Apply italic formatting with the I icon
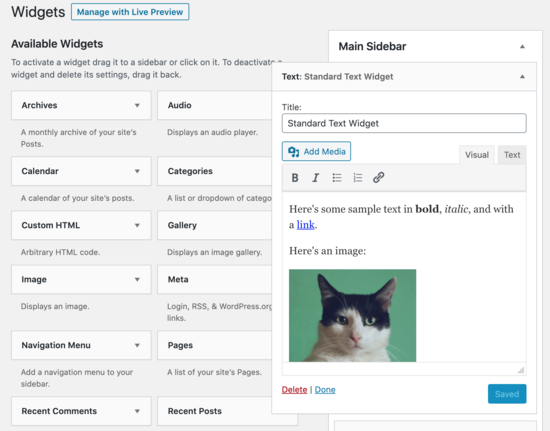 click(x=315, y=178)
